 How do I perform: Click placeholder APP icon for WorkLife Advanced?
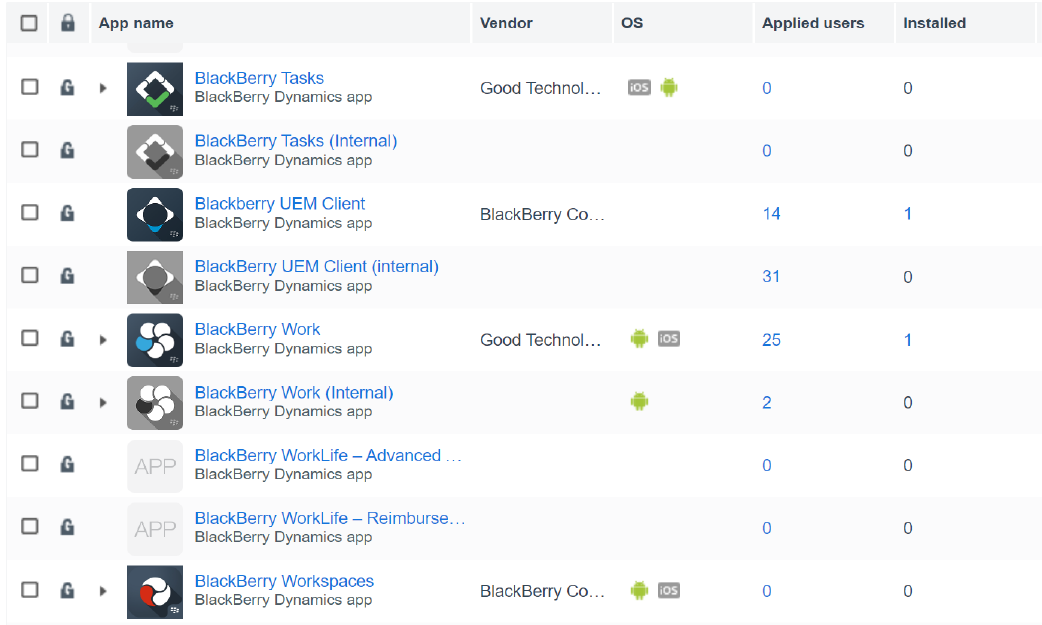[155, 466]
